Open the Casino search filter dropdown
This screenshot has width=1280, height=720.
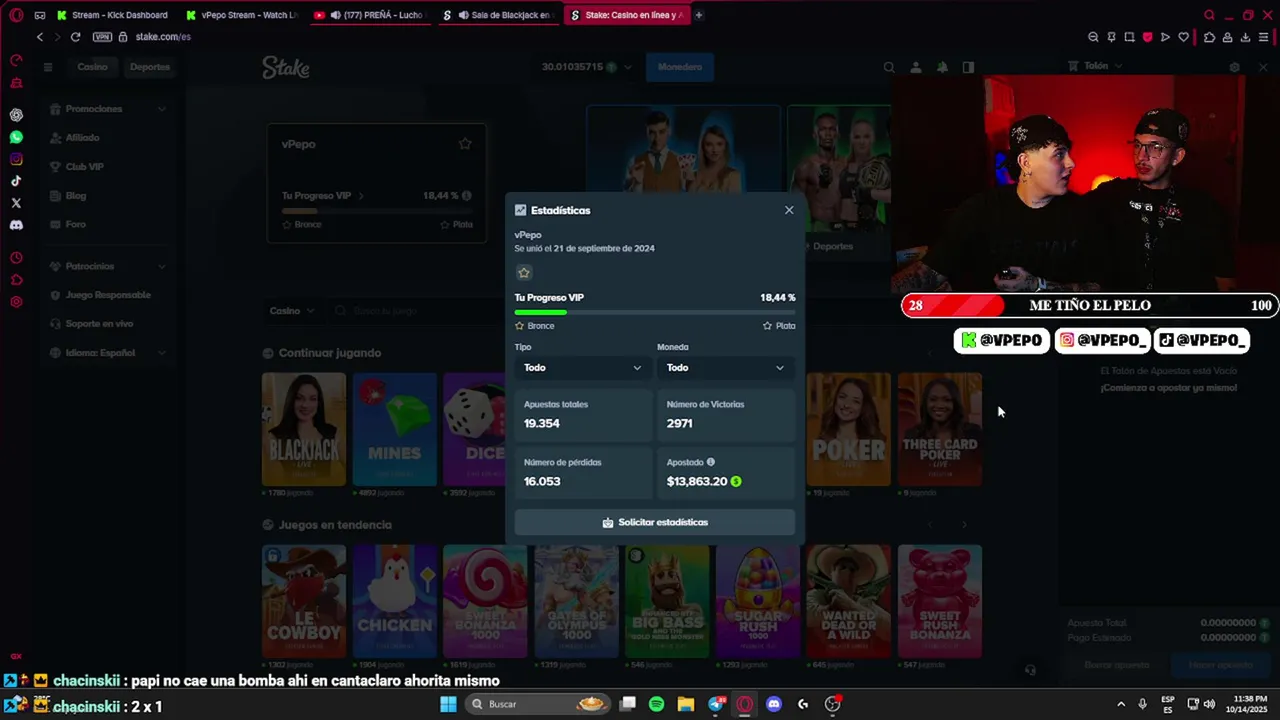coord(292,311)
